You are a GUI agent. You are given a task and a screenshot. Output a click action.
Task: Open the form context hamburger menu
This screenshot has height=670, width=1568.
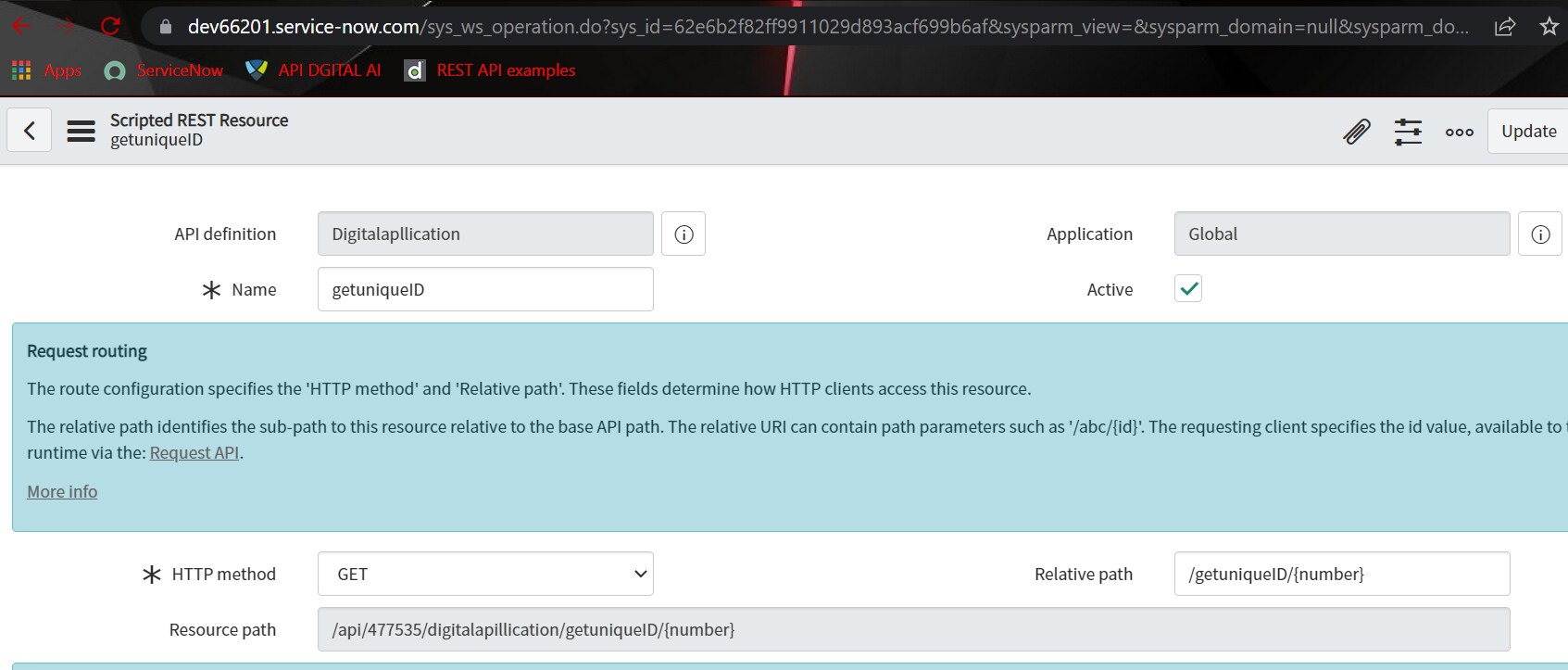pos(81,131)
